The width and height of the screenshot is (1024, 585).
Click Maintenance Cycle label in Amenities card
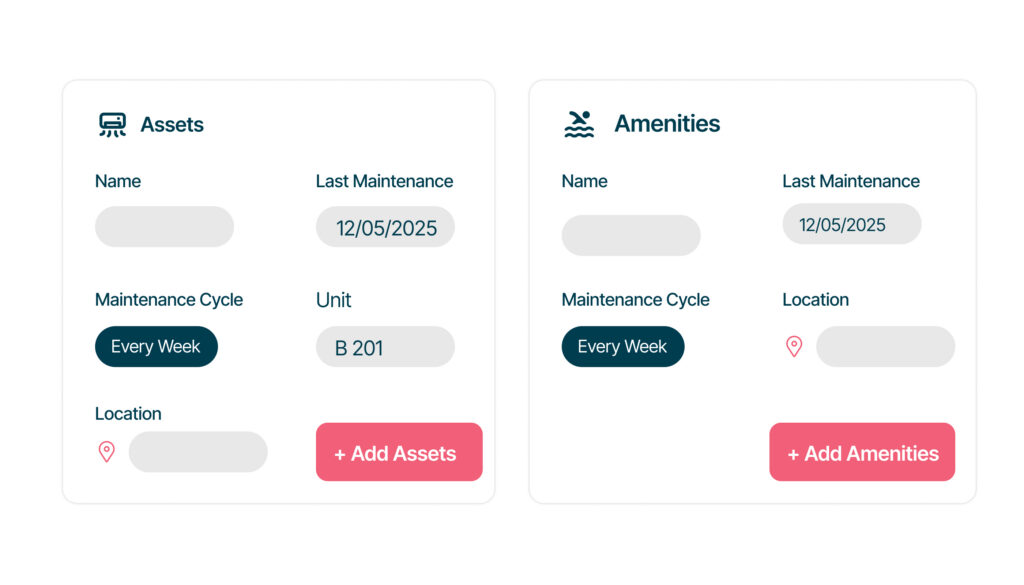(x=635, y=300)
